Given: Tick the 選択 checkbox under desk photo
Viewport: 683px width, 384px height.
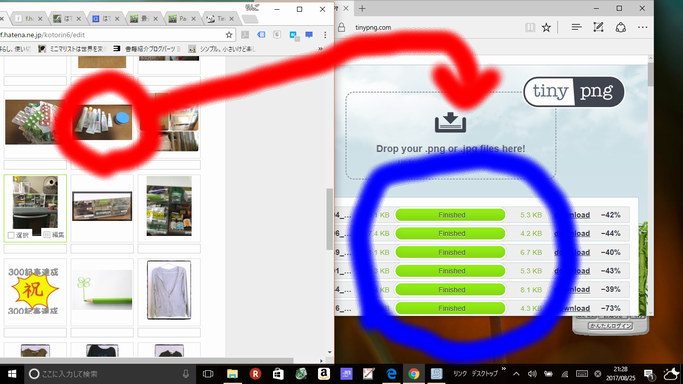Looking at the screenshot, I should pos(11,235).
